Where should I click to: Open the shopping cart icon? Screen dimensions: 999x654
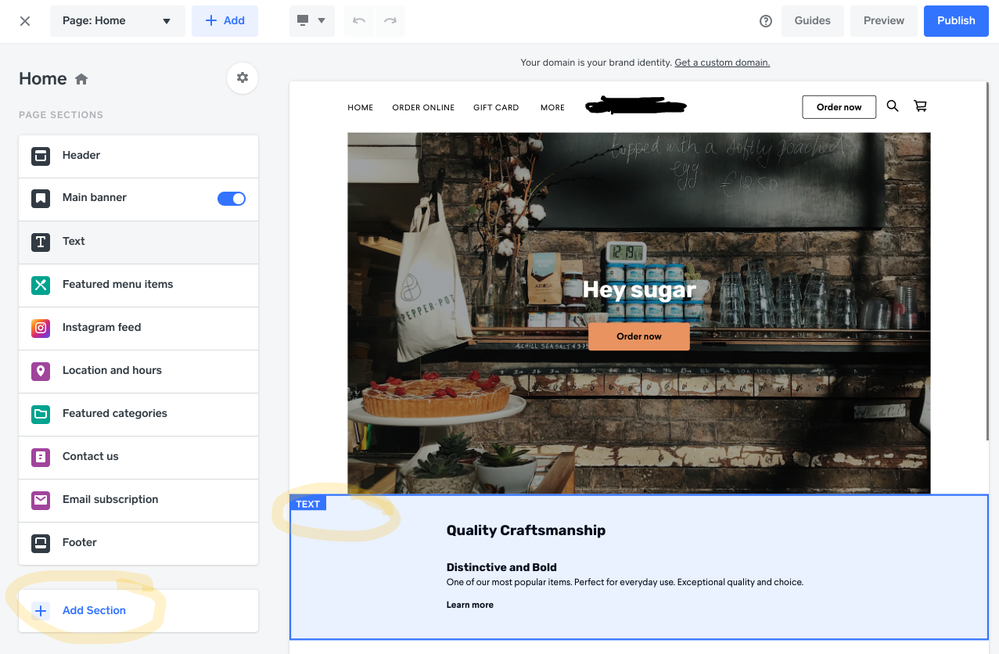pyautogui.click(x=920, y=106)
